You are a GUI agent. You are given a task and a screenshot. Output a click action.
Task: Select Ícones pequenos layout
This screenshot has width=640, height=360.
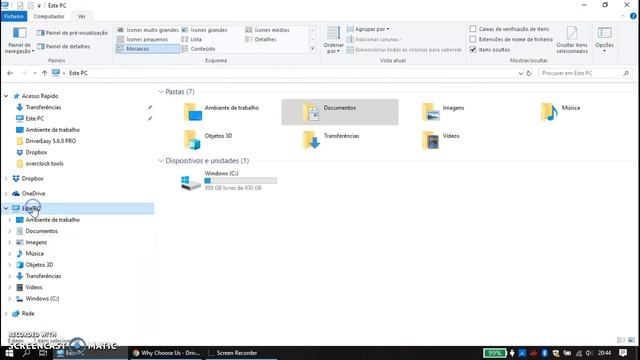(142, 39)
